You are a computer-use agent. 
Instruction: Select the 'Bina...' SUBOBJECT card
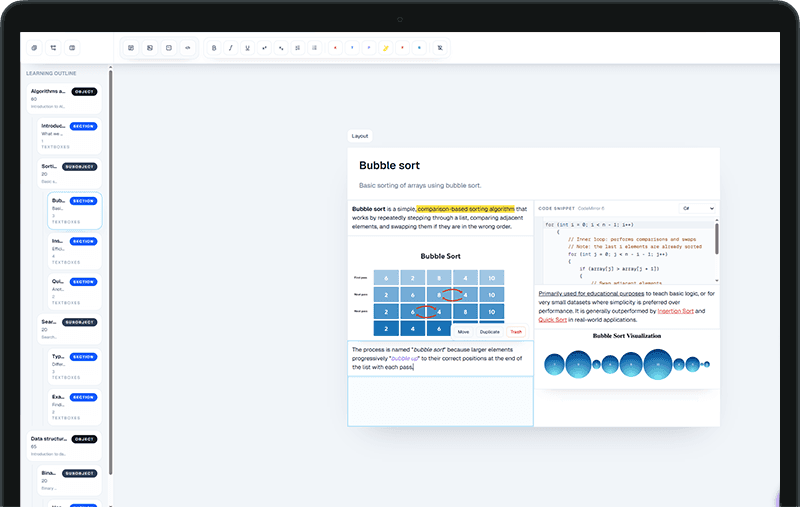(69, 480)
